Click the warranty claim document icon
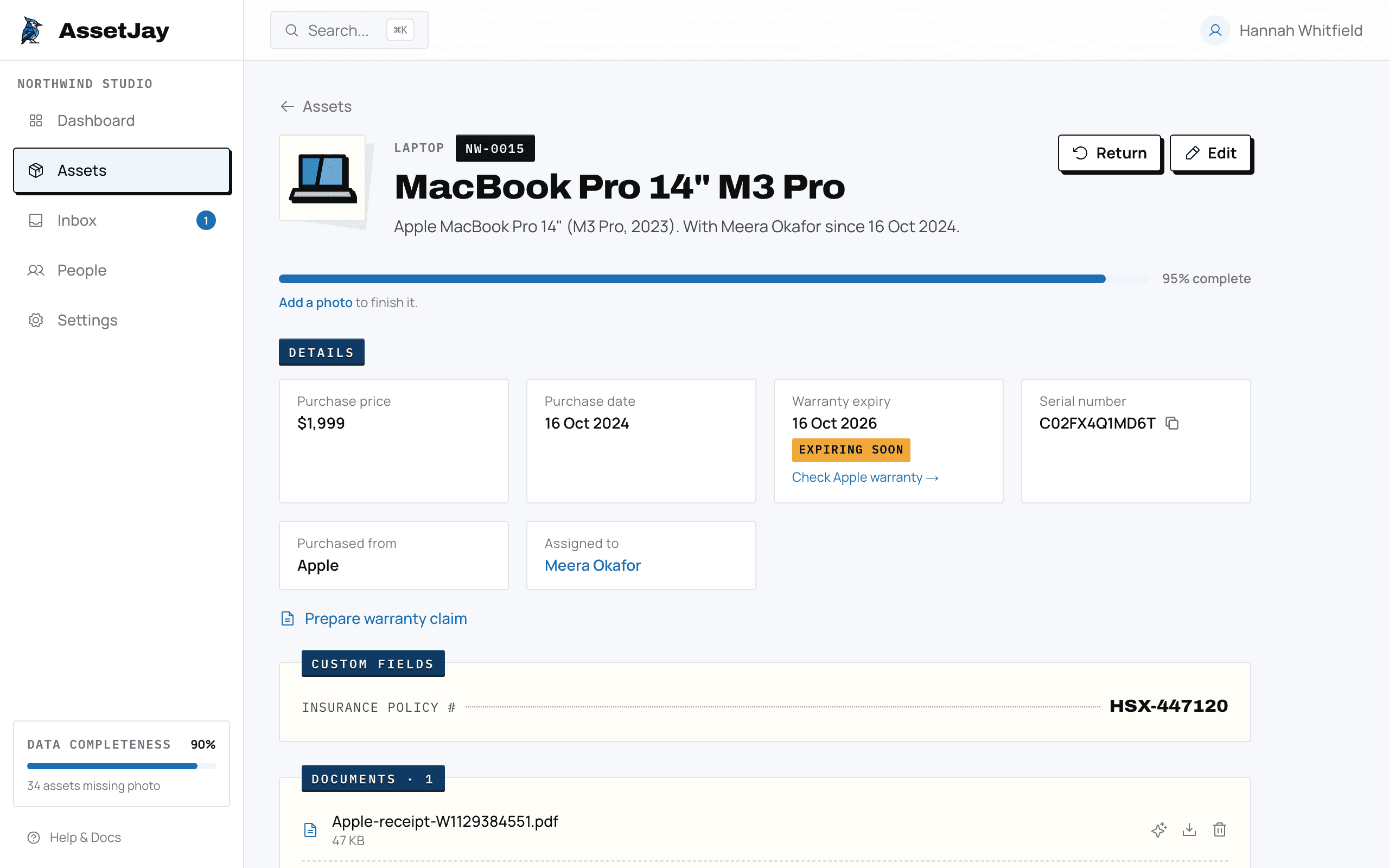Viewport: 1389px width, 868px height. tap(288, 618)
